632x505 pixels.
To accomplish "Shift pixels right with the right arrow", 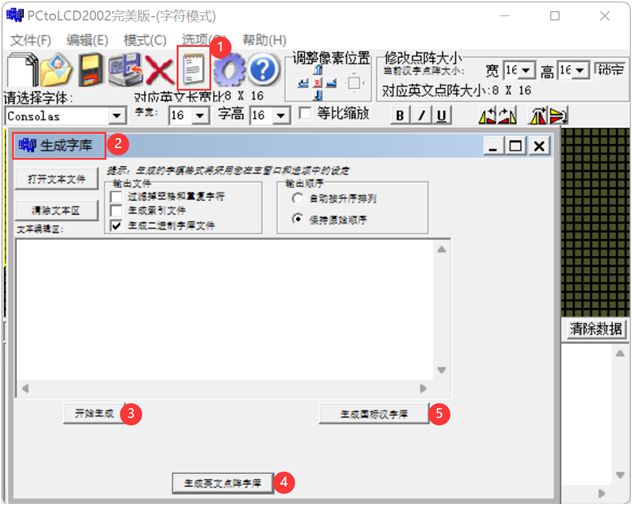I will 331,83.
